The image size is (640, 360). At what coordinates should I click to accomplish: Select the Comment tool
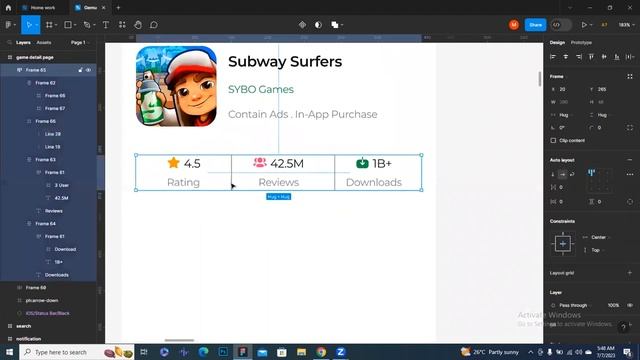(154, 25)
